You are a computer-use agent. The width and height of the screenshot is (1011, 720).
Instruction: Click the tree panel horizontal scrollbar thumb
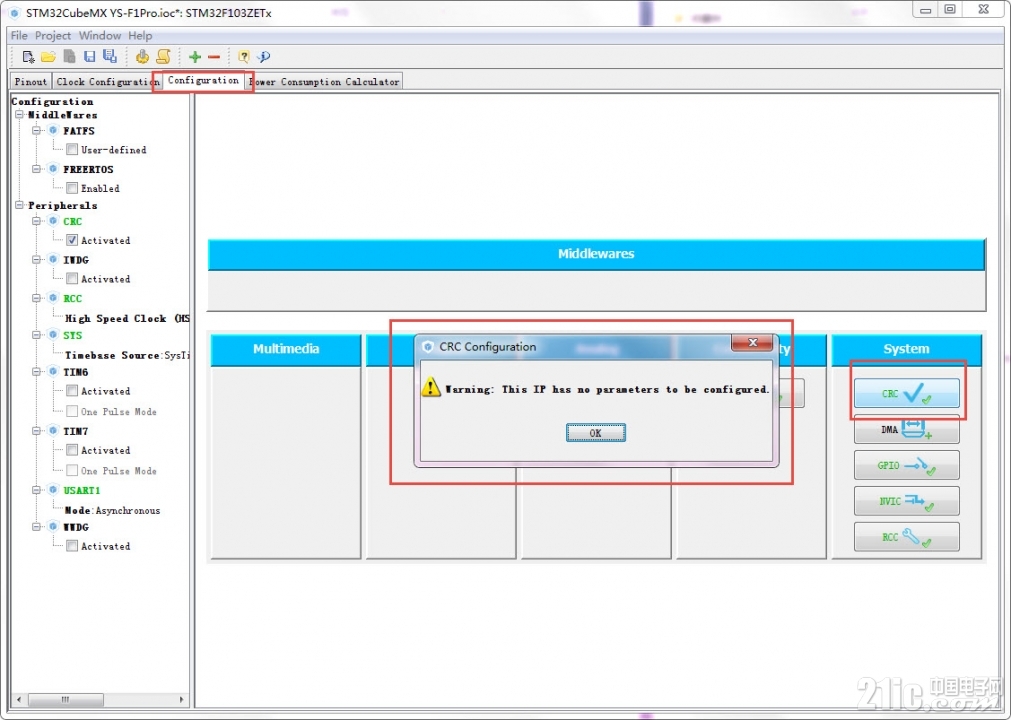coord(66,699)
